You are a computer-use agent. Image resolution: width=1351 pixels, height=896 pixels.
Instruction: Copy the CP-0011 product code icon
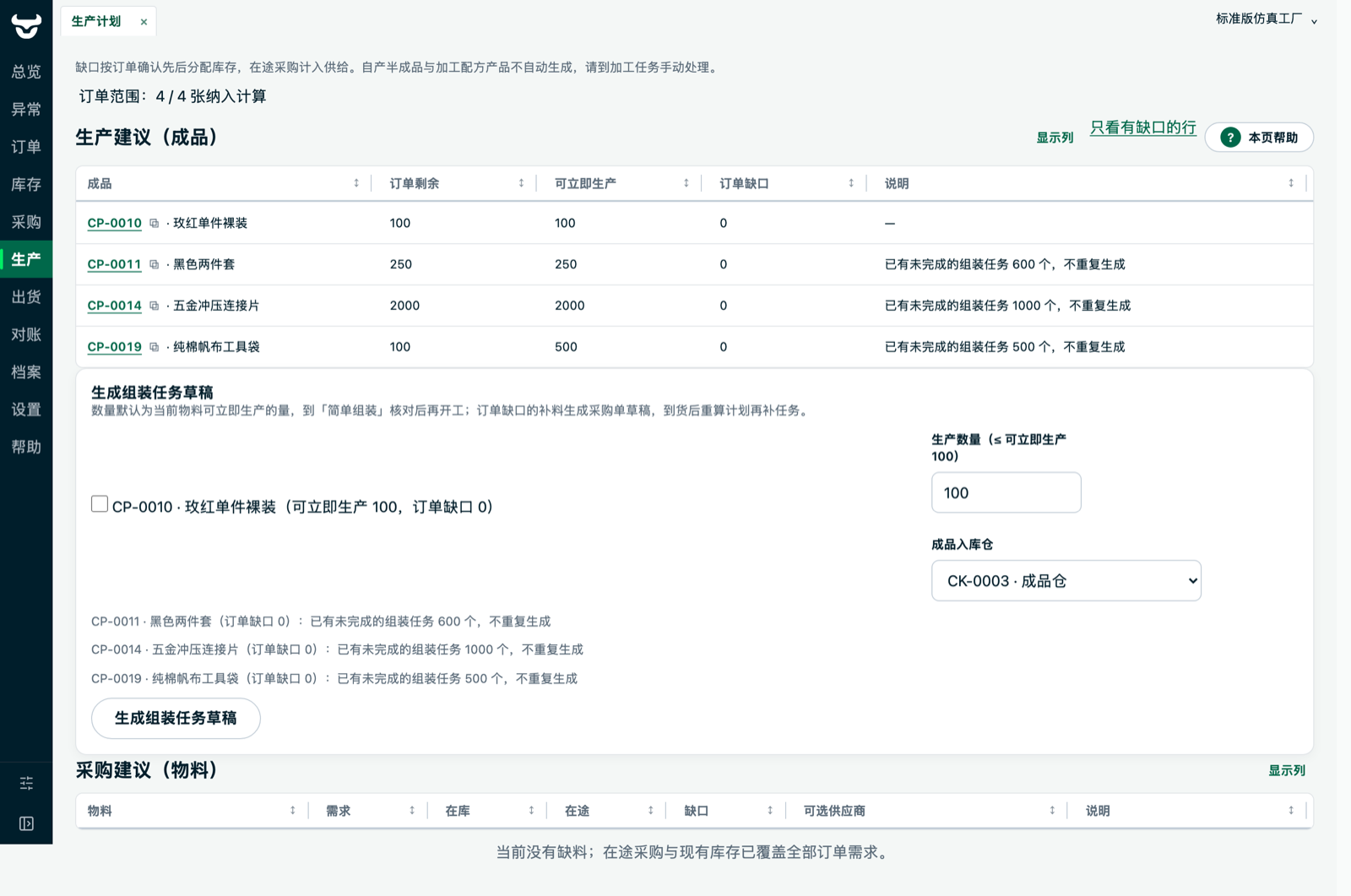[154, 264]
